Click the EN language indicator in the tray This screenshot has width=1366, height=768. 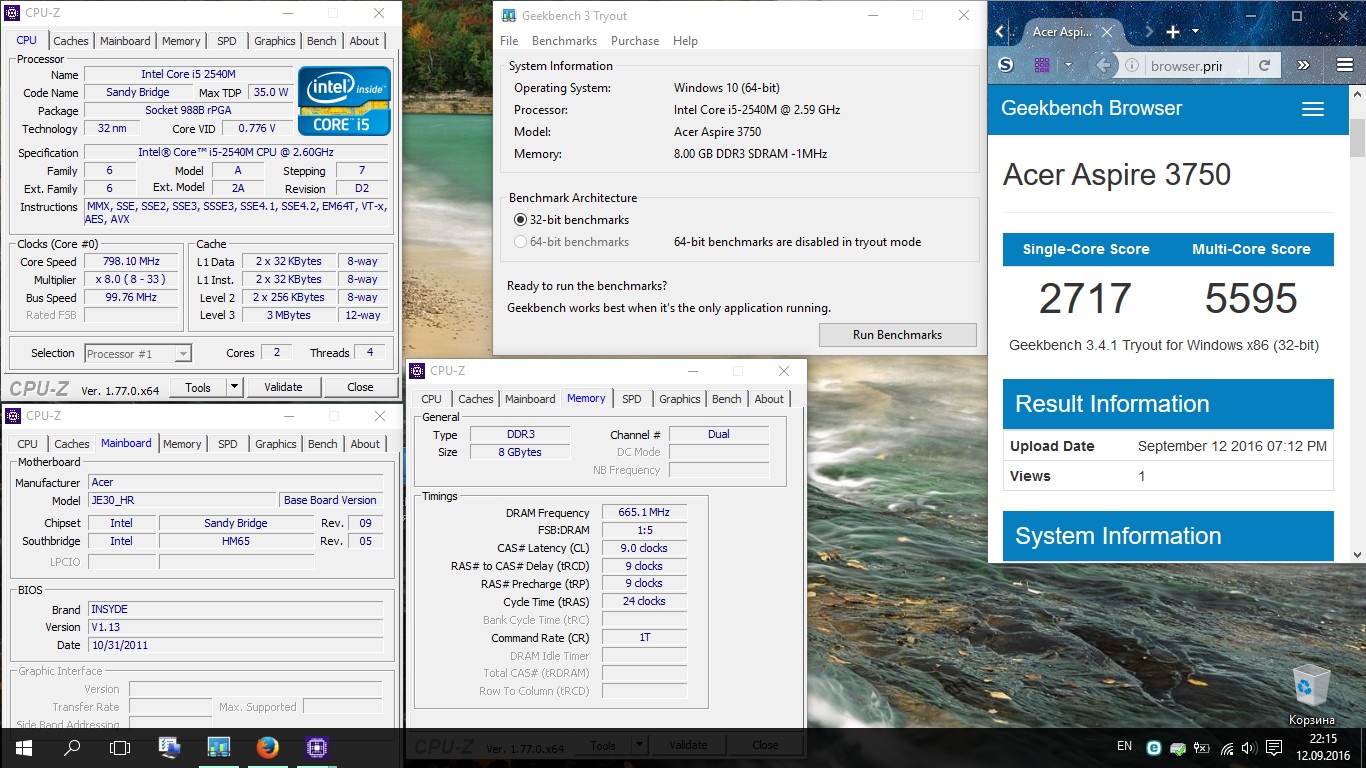pyautogui.click(x=1124, y=746)
